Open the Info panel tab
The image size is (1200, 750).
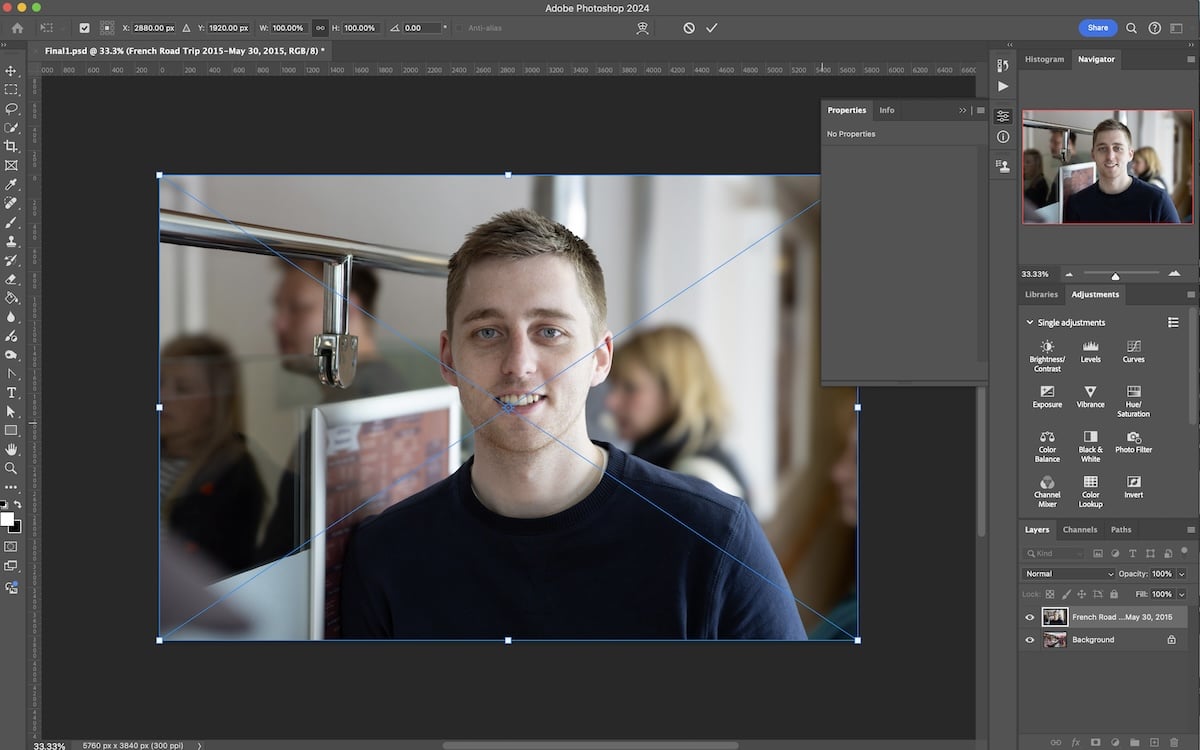(886, 110)
